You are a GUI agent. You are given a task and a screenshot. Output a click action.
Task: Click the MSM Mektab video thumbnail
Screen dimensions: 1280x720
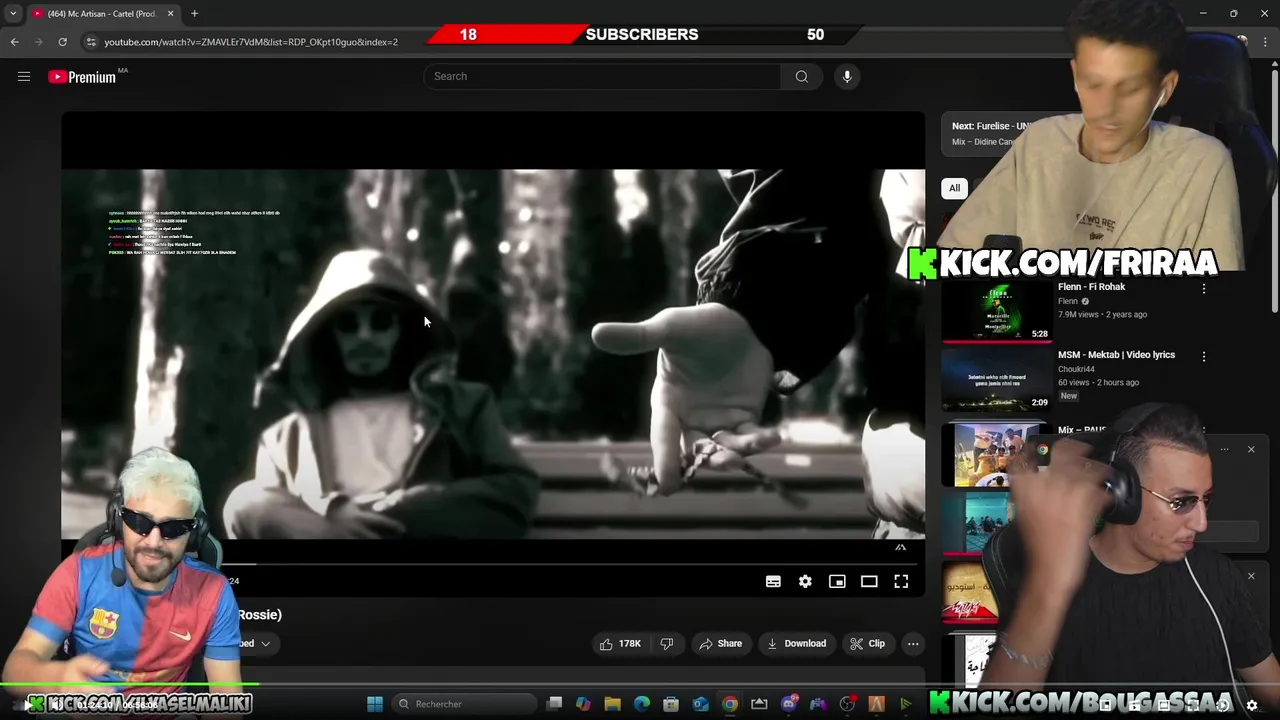click(x=996, y=379)
